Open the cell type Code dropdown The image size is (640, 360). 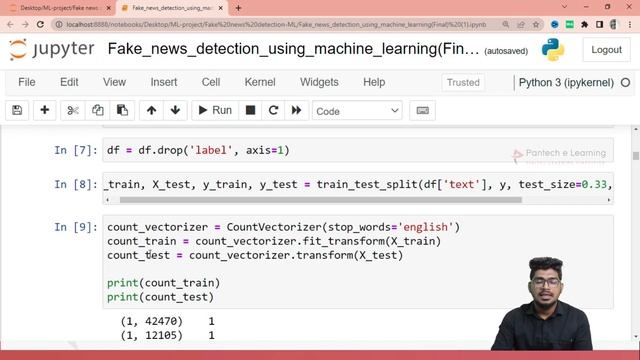(x=357, y=111)
